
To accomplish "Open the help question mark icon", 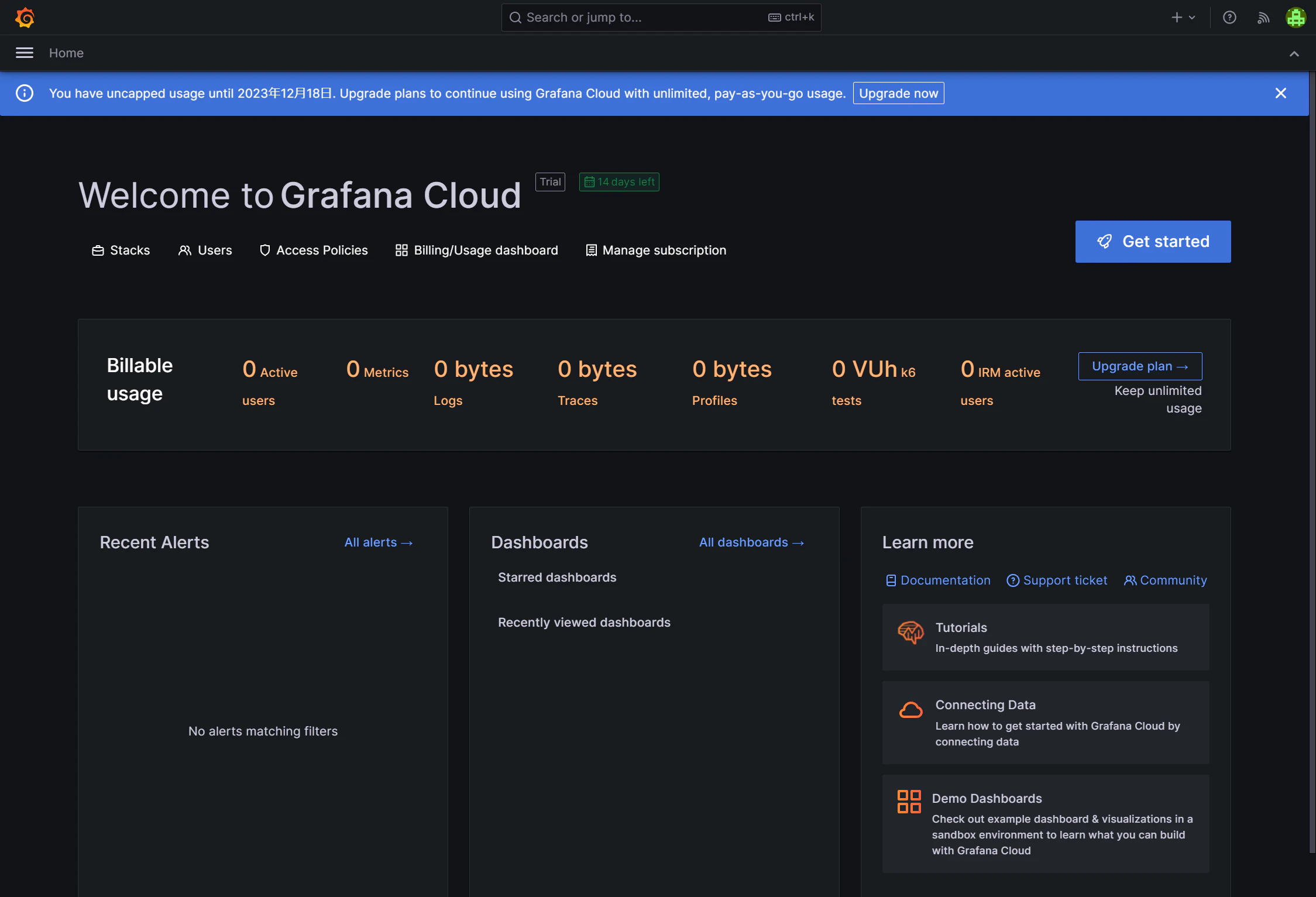I will [1229, 18].
